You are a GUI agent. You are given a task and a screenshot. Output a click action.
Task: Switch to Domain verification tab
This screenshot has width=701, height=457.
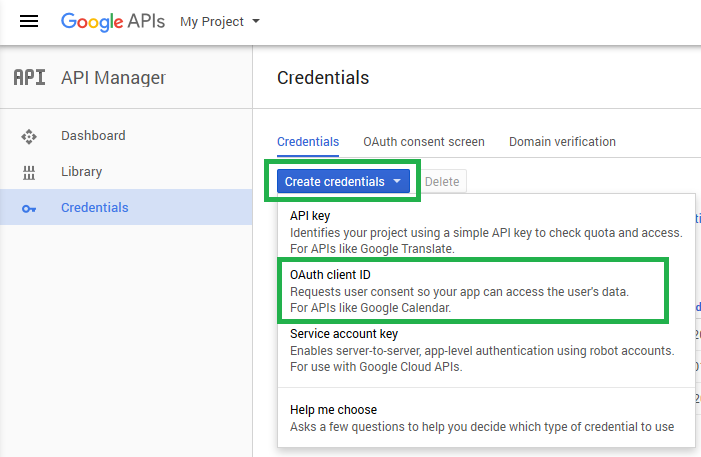pos(562,142)
